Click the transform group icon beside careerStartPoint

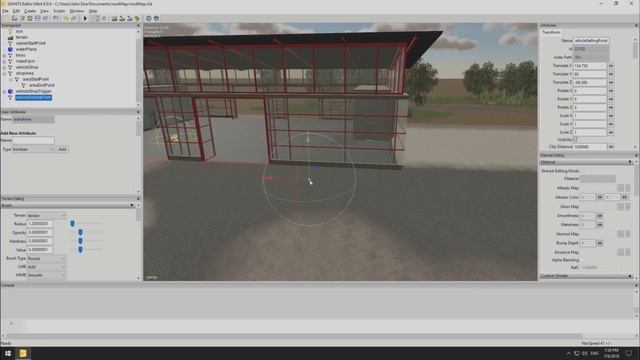tap(11, 43)
